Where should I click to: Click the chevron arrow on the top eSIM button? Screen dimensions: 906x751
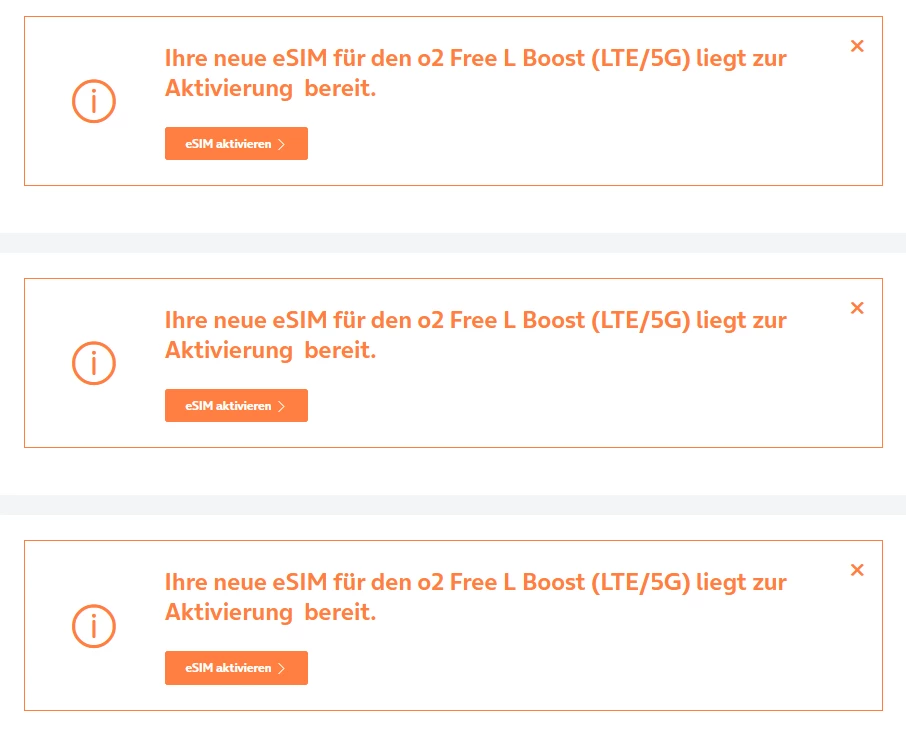(282, 144)
